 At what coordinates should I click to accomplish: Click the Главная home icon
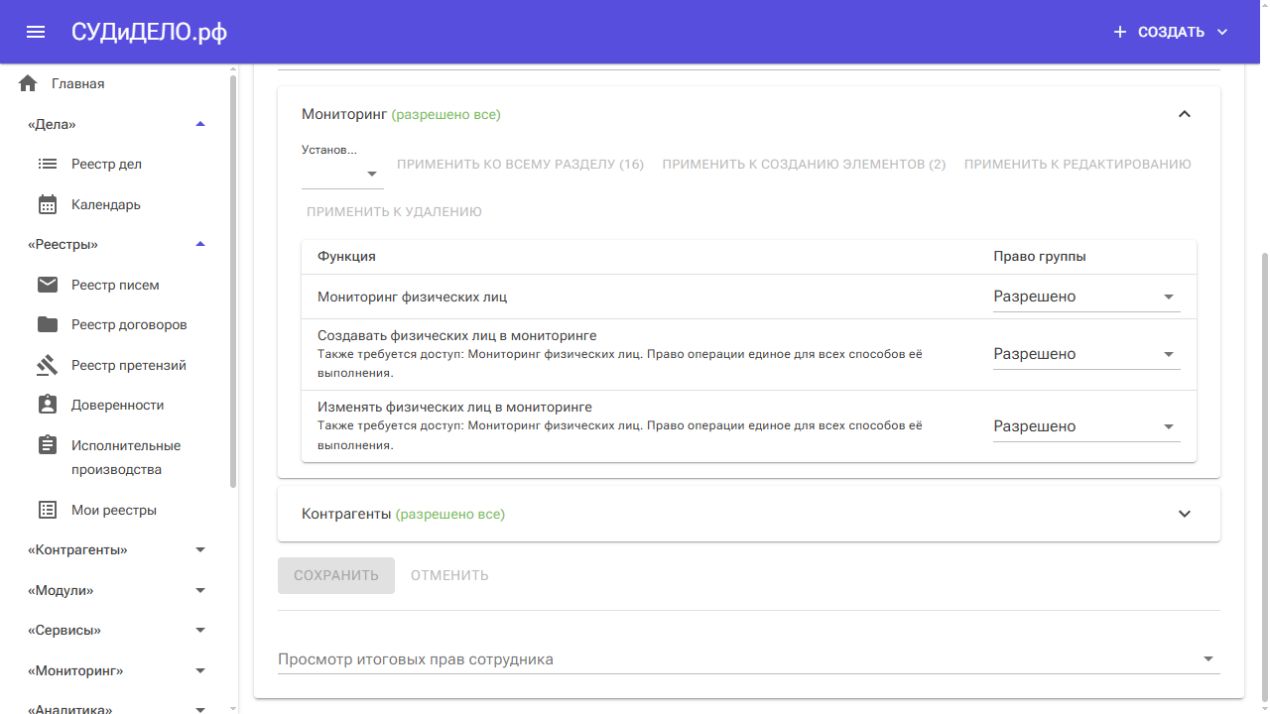pos(29,84)
